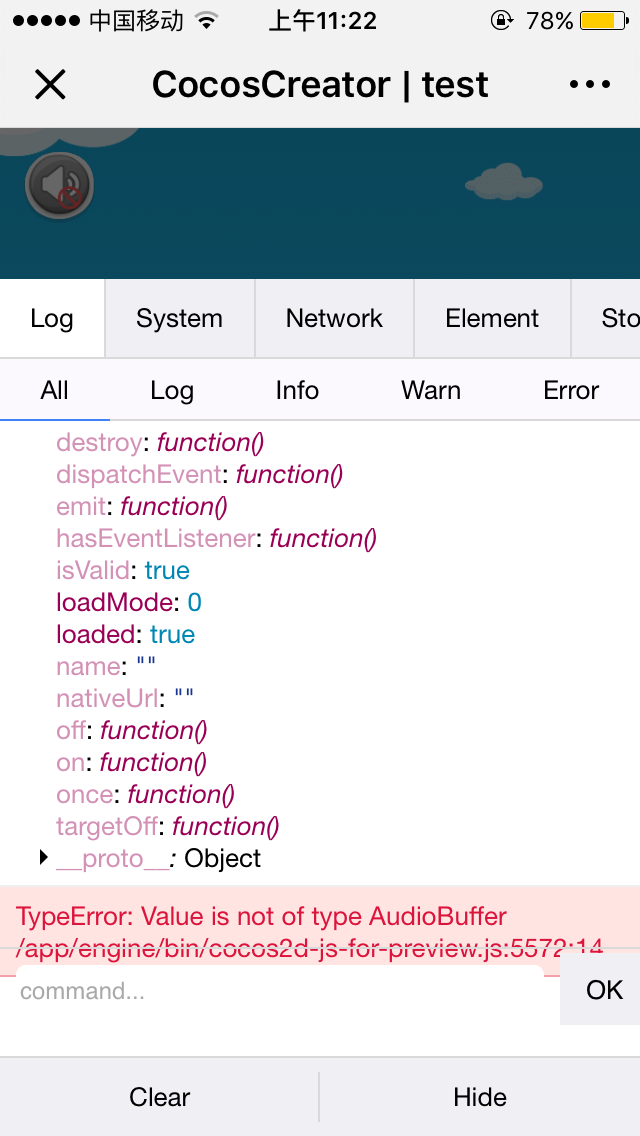Filter logs by All
Viewport: 640px width, 1136px height.
(55, 391)
